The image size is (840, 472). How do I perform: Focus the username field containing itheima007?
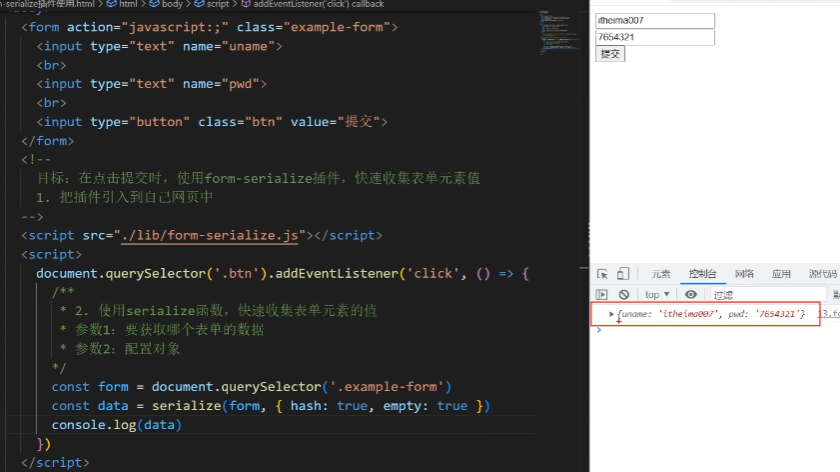[655, 20]
